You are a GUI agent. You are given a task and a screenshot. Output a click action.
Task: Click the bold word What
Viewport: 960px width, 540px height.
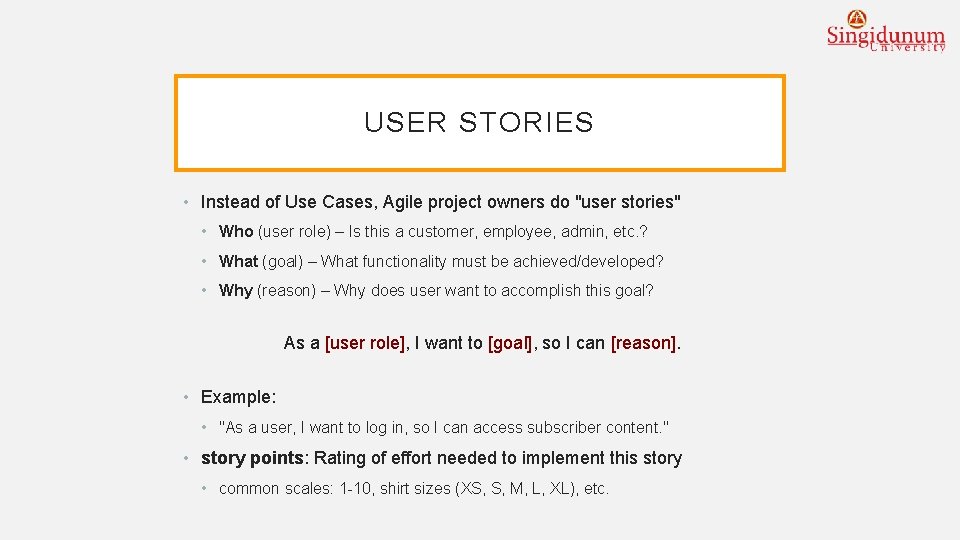tap(238, 261)
